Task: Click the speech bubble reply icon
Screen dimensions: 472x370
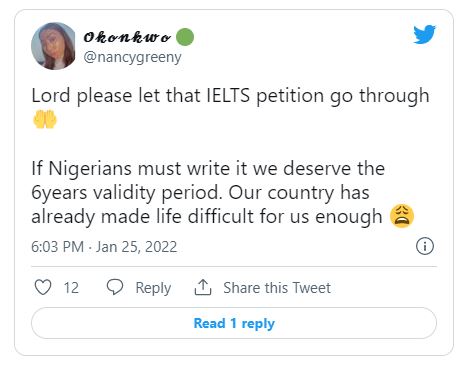Action: click(x=115, y=287)
